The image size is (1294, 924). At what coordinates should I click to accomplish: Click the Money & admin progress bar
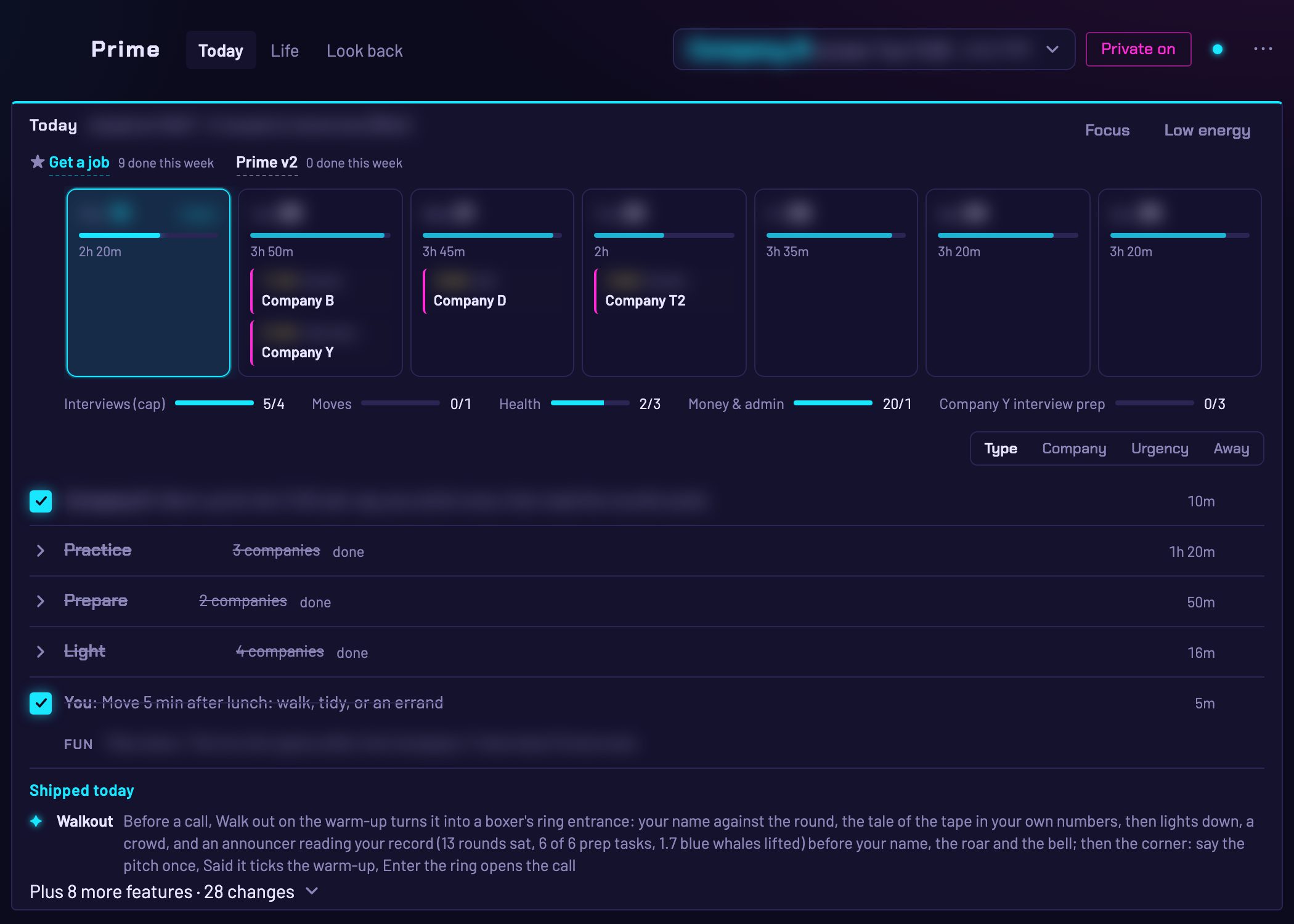pos(833,403)
